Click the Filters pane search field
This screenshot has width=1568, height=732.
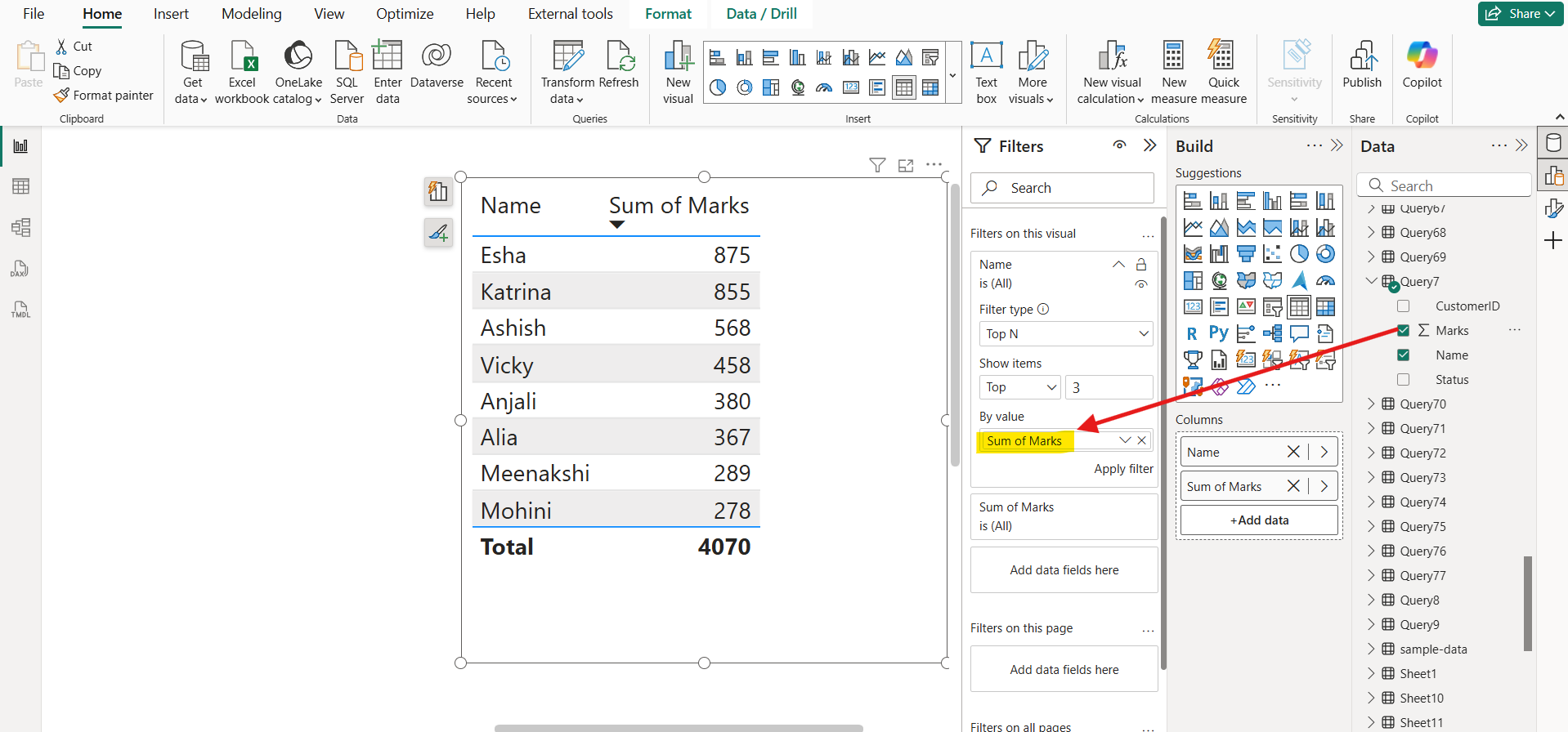coord(1062,188)
